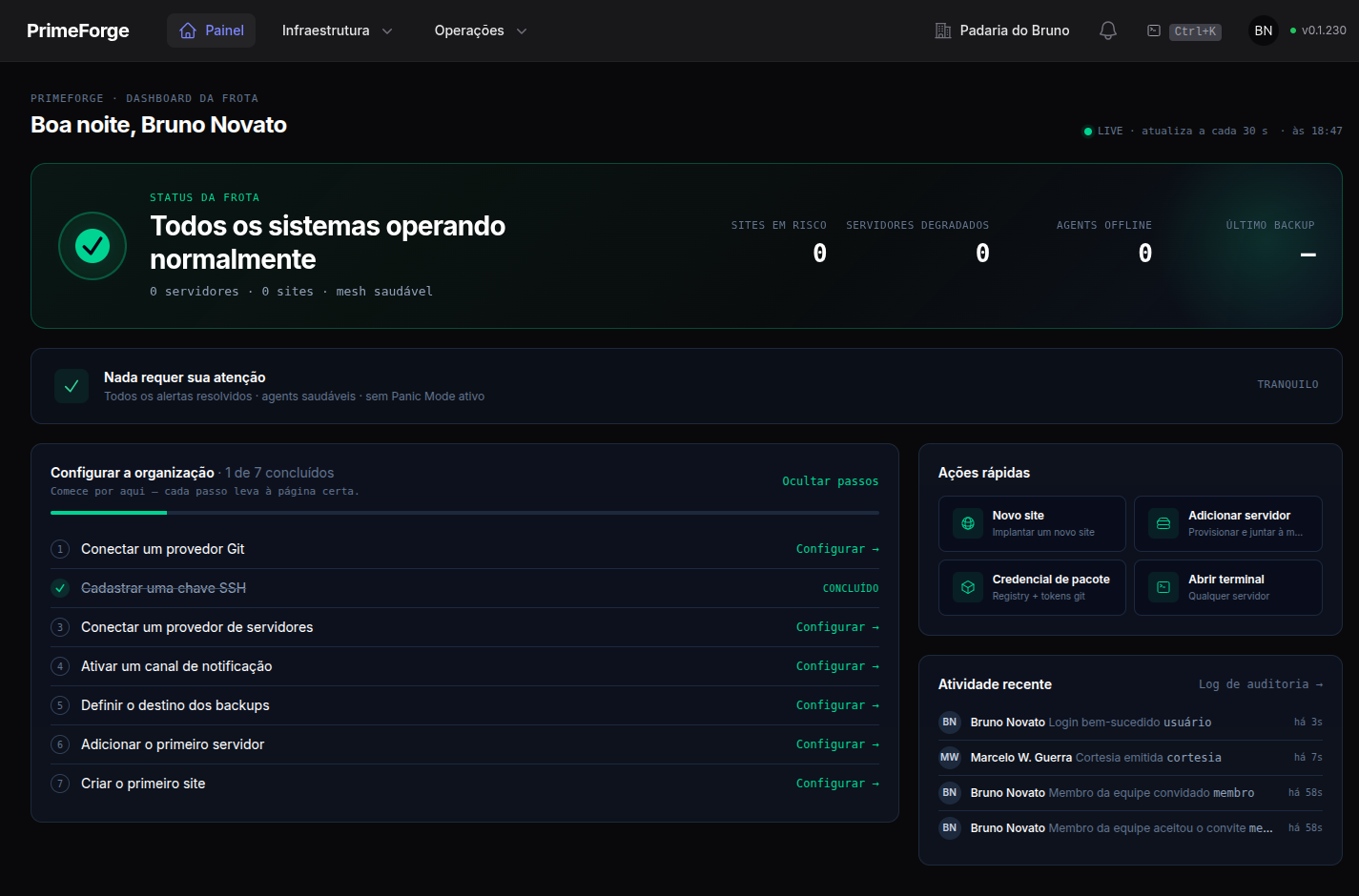
Task: Click the completed check for Cadastrar uma chave SSH
Action: pyautogui.click(x=60, y=588)
